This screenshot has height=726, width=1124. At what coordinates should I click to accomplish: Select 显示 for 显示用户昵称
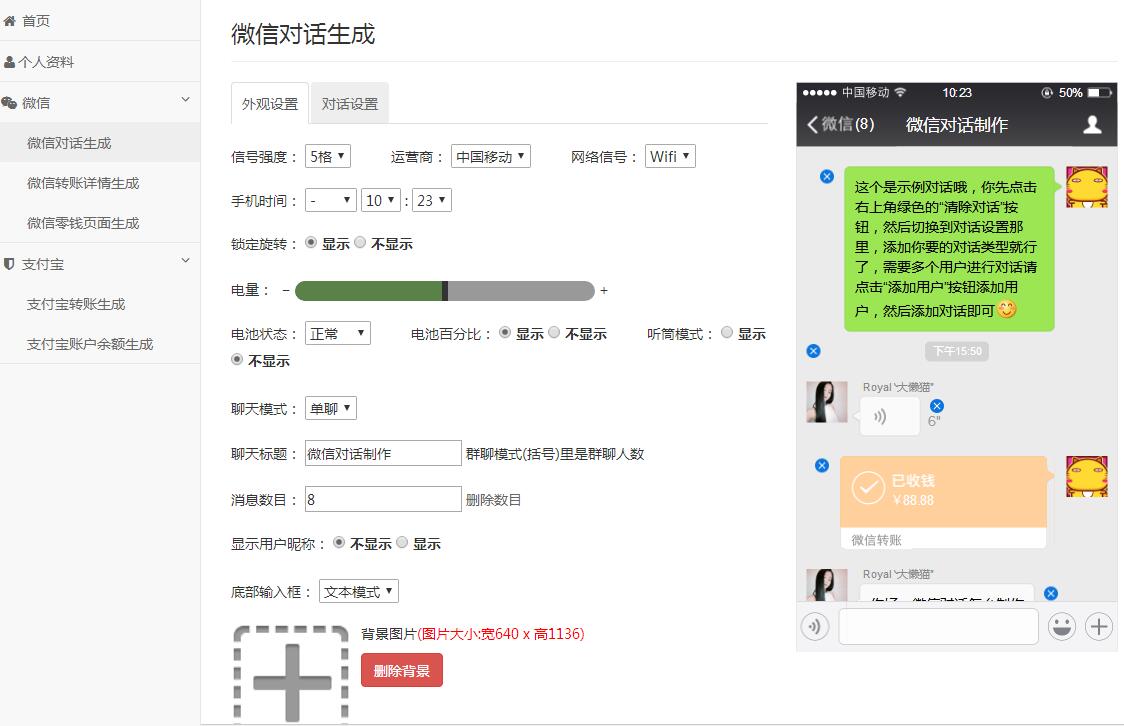pyautogui.click(x=402, y=542)
